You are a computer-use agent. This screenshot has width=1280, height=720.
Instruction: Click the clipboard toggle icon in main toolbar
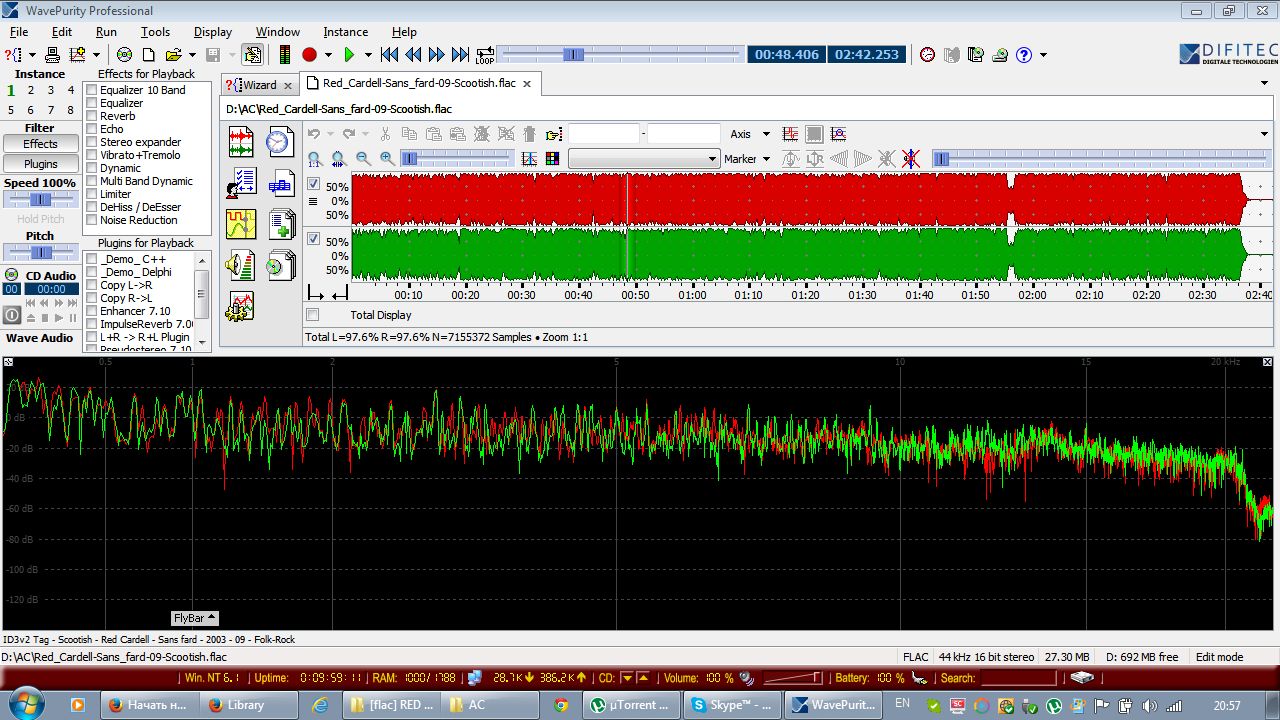252,55
